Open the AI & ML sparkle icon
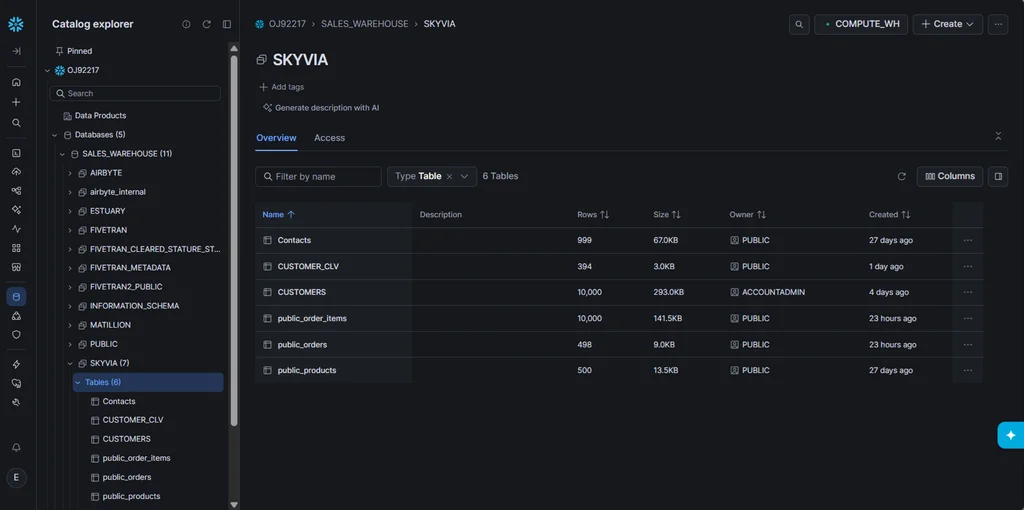1024x510 pixels. point(16,210)
